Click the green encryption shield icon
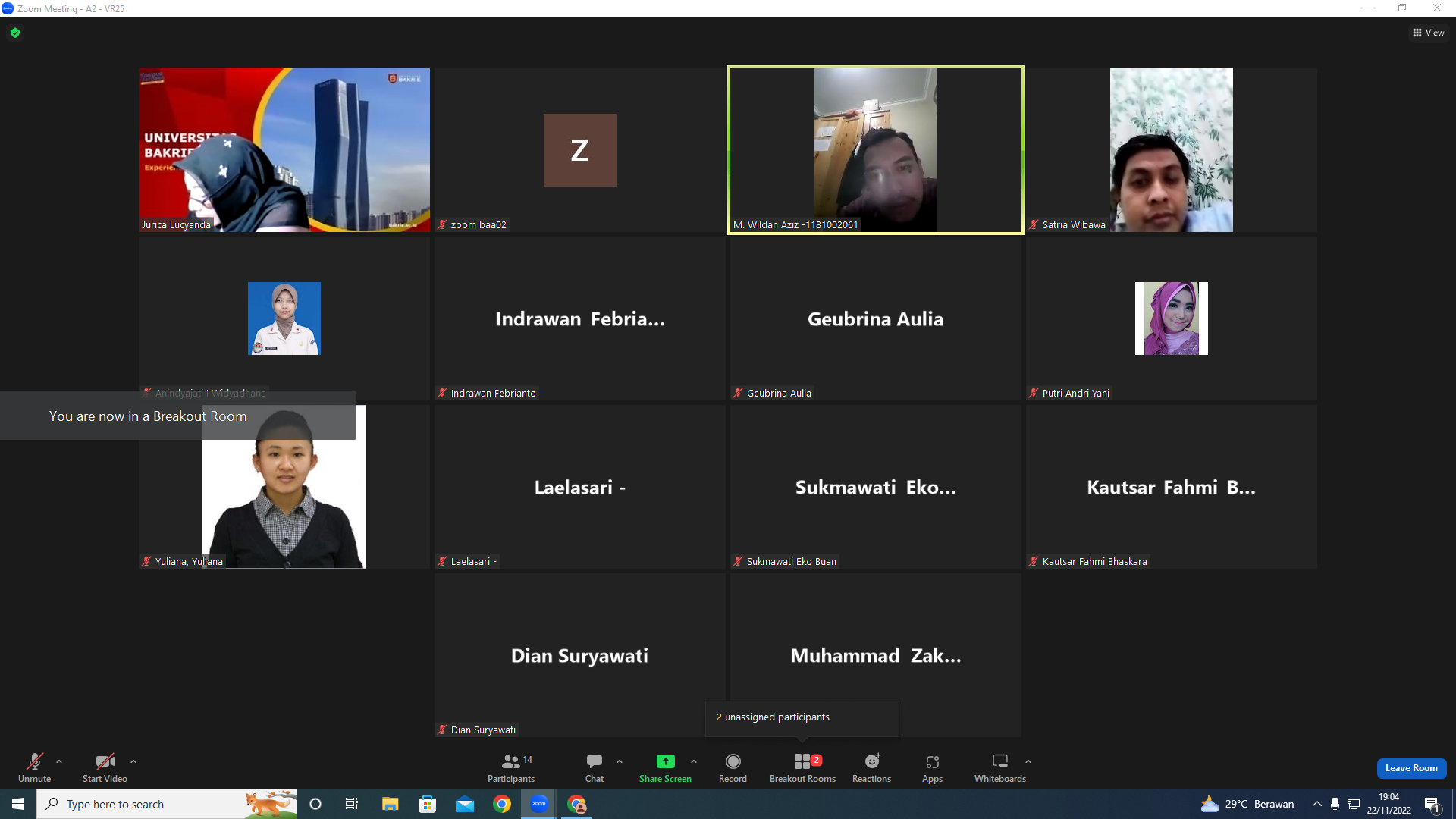1456x819 pixels. tap(15, 33)
